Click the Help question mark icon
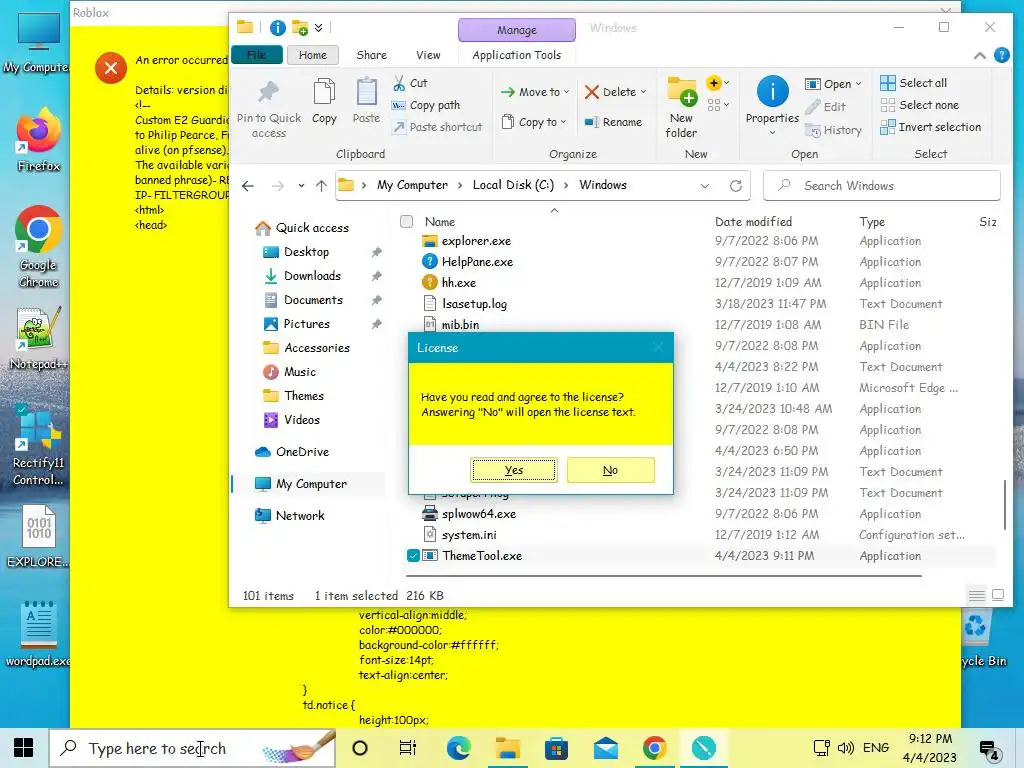This screenshot has width=1024, height=768. [x=1001, y=56]
